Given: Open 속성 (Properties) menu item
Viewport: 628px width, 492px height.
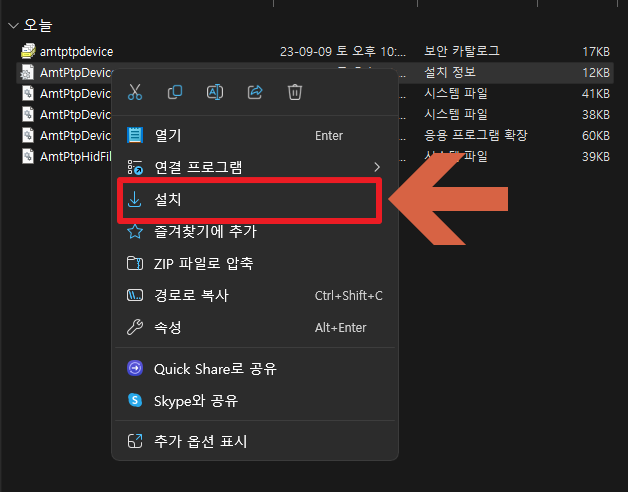Looking at the screenshot, I should click(x=255, y=328).
